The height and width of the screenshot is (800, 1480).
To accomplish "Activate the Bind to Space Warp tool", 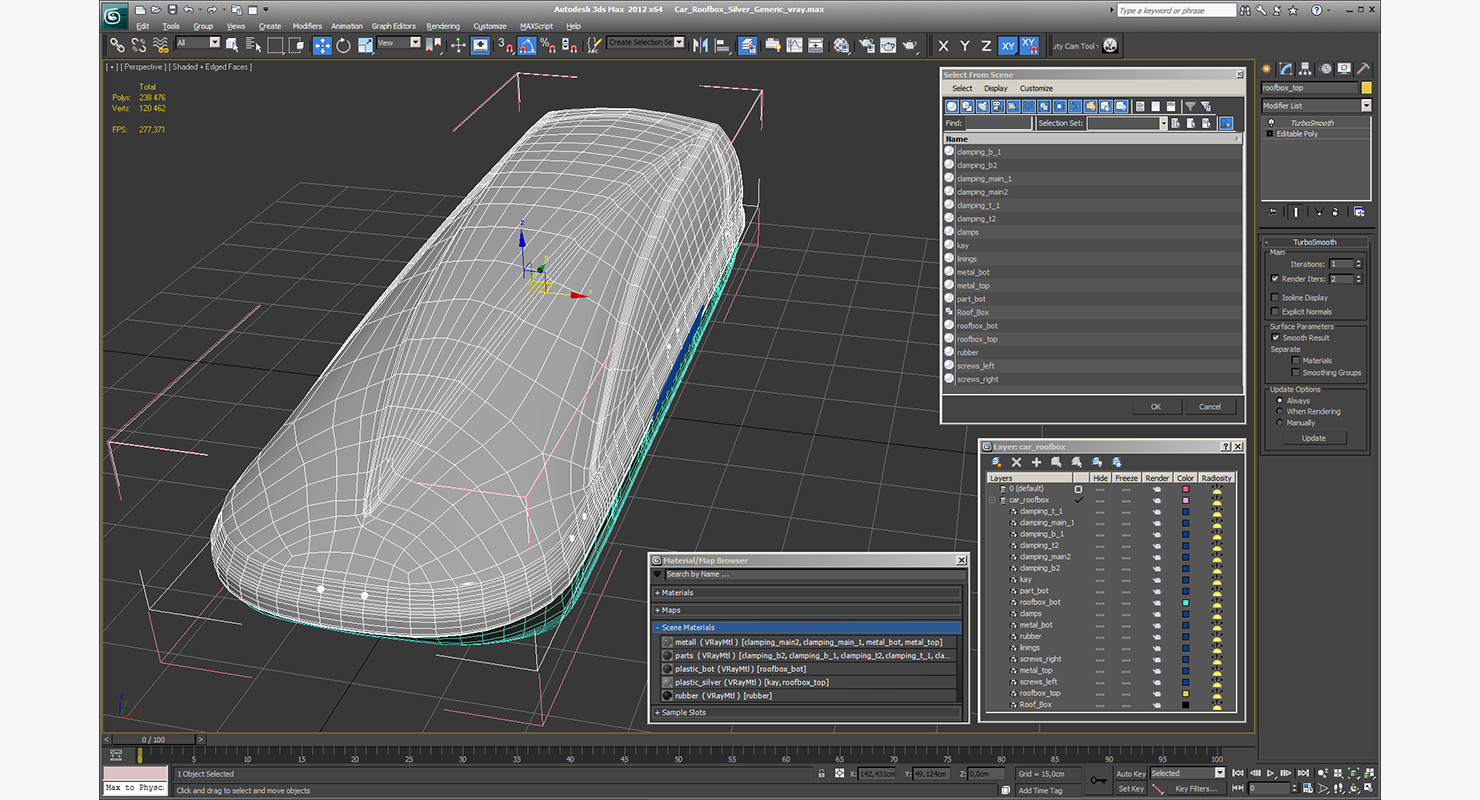I will (x=160, y=45).
